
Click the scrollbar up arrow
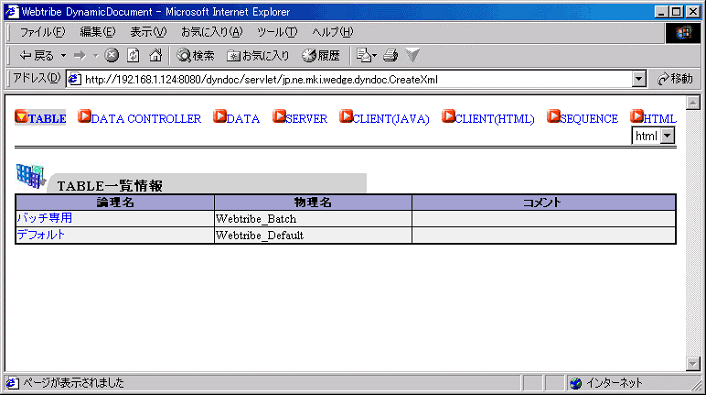692,102
